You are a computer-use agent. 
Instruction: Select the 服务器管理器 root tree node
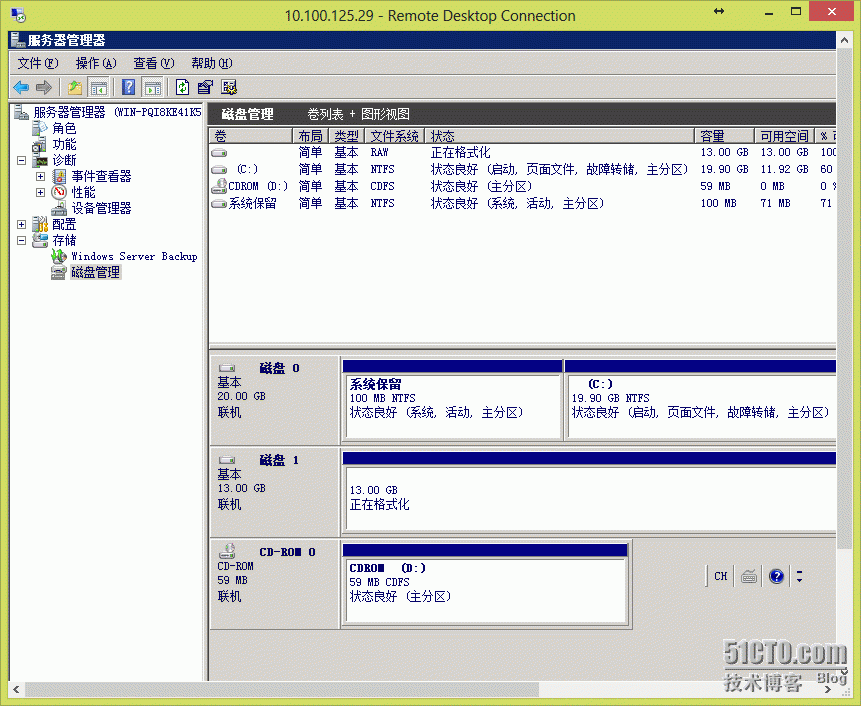pos(117,113)
